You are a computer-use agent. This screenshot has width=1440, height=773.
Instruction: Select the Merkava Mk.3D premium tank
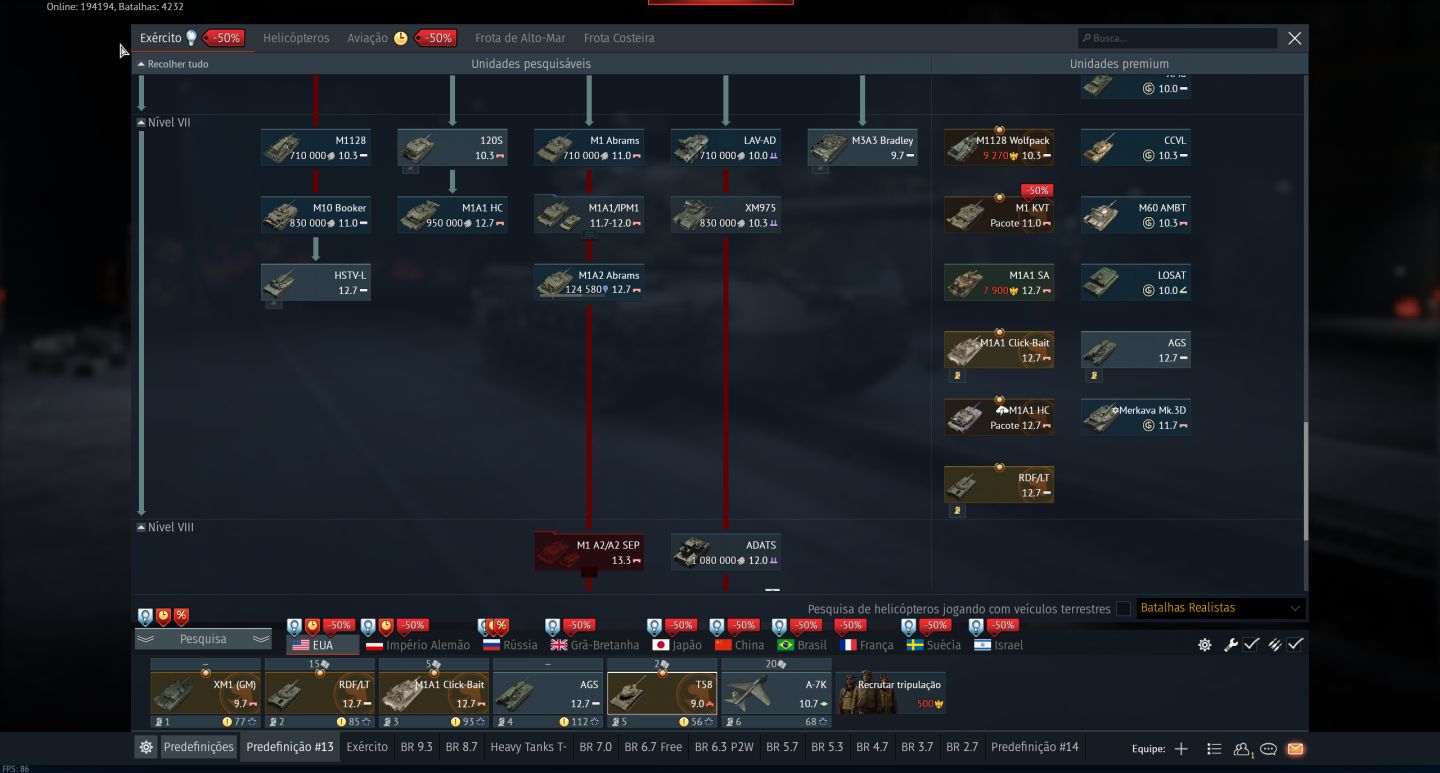(x=1135, y=417)
